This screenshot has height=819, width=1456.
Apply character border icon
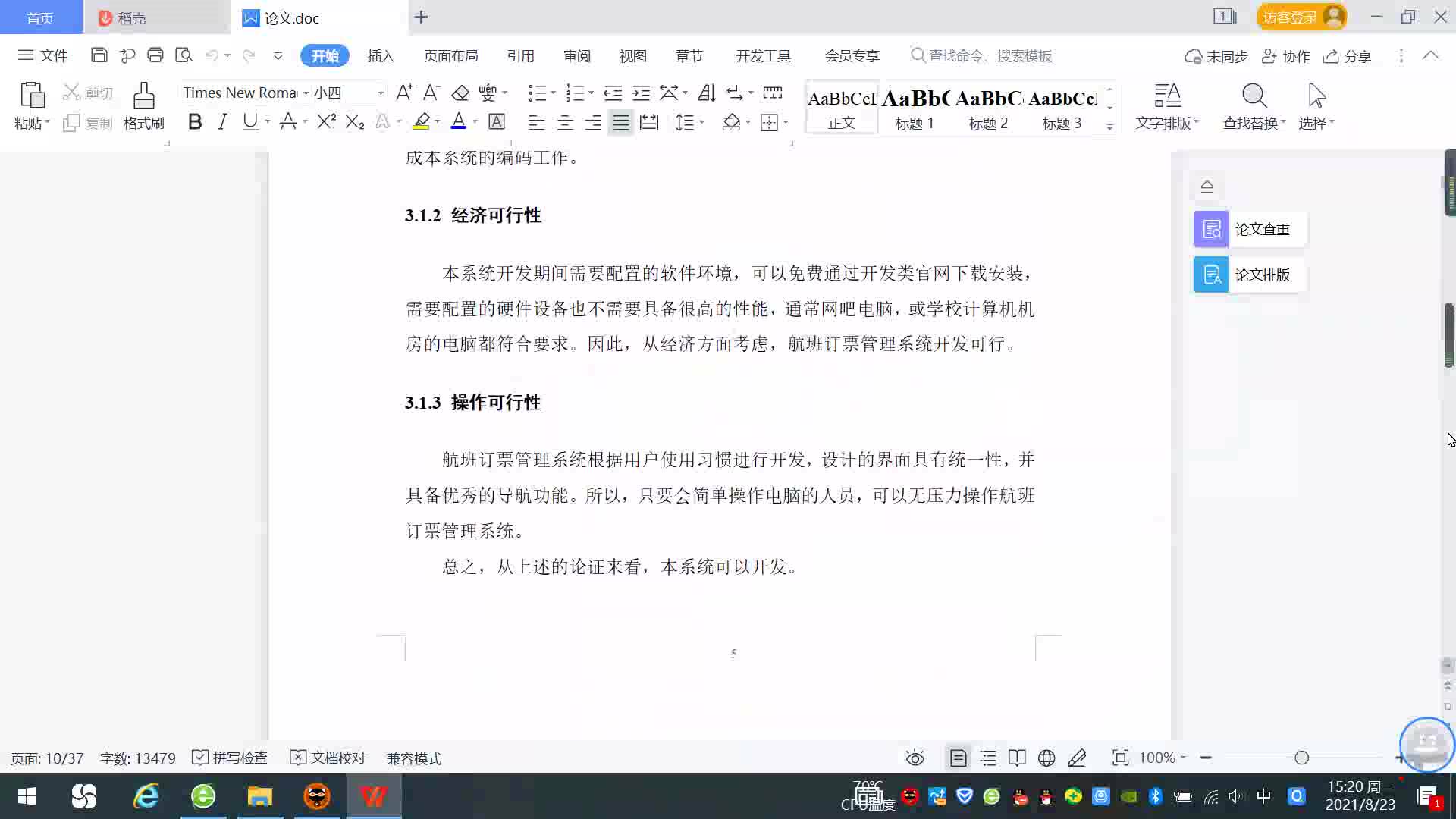[497, 121]
